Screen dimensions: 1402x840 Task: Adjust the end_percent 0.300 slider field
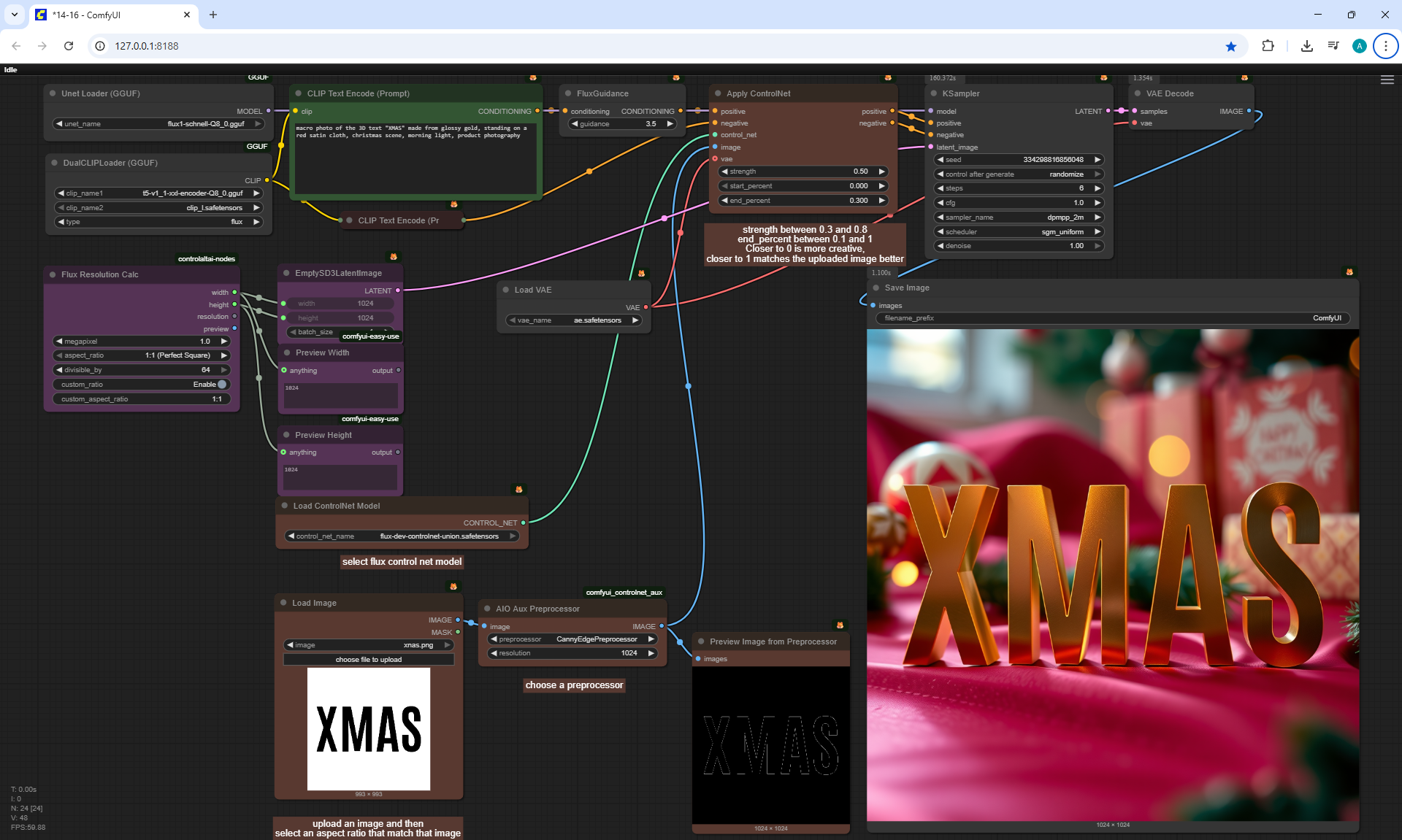[x=802, y=201]
